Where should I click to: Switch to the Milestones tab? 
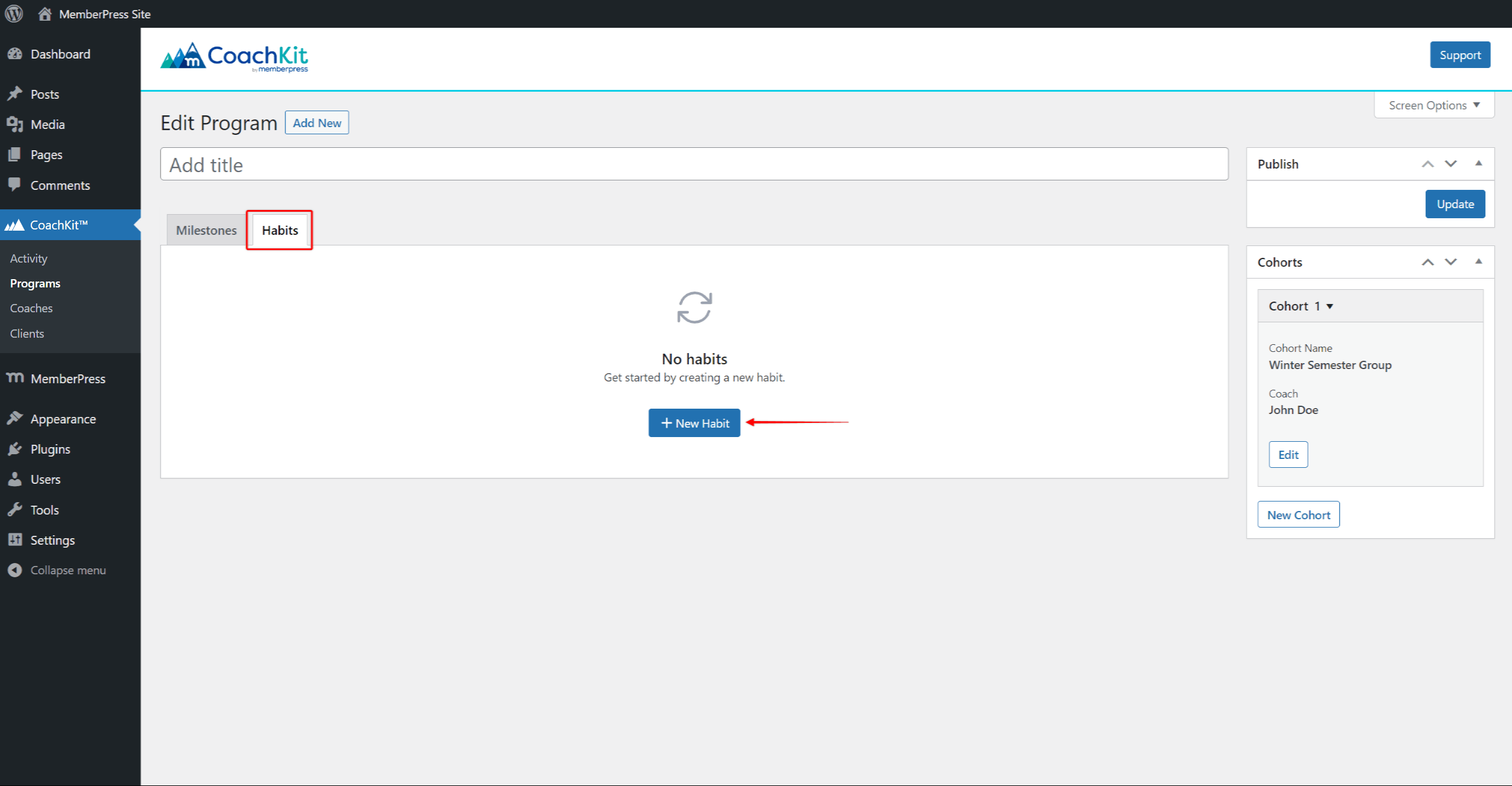(206, 230)
